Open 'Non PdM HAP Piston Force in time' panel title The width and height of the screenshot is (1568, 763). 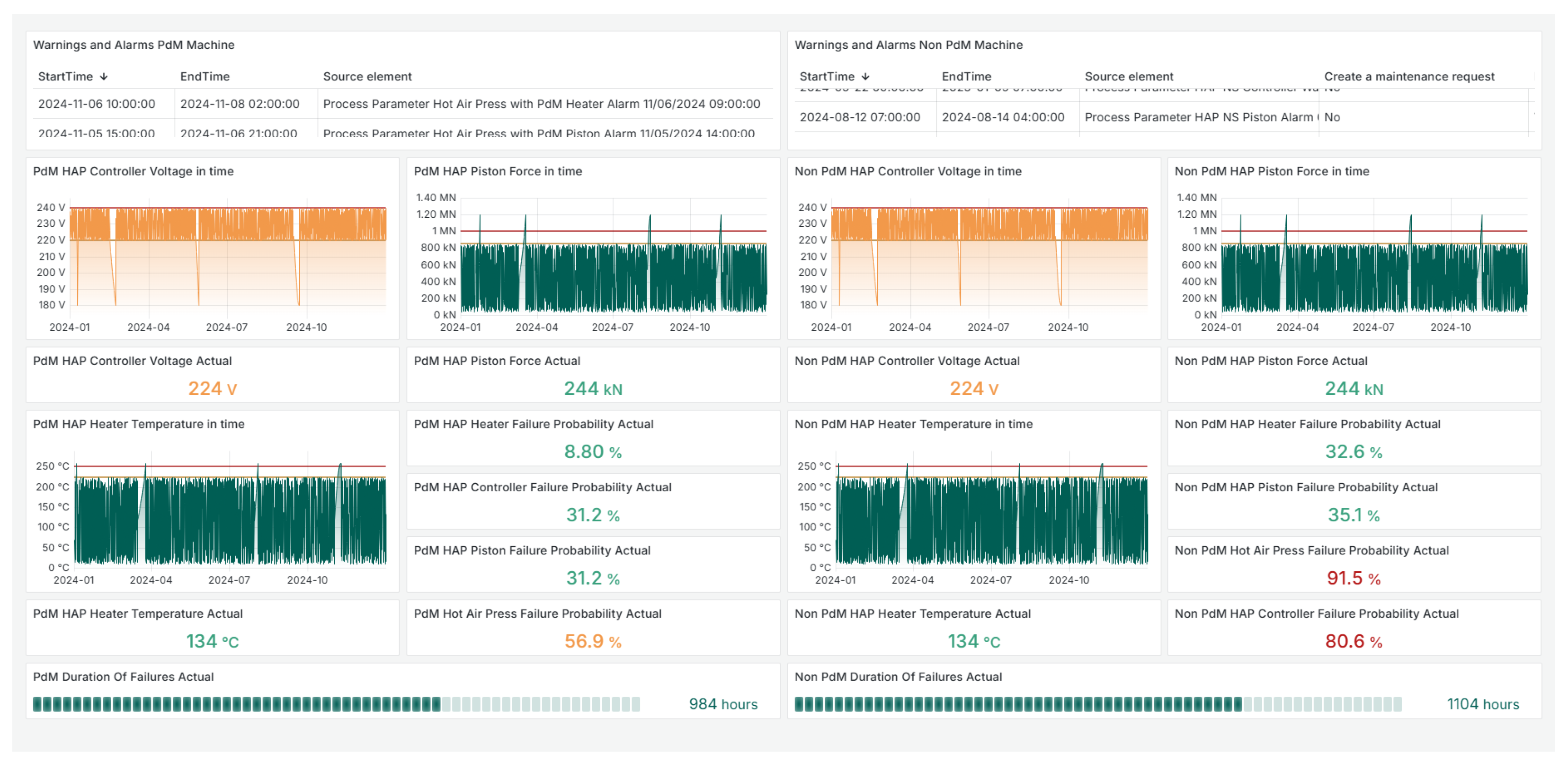click(x=1271, y=172)
